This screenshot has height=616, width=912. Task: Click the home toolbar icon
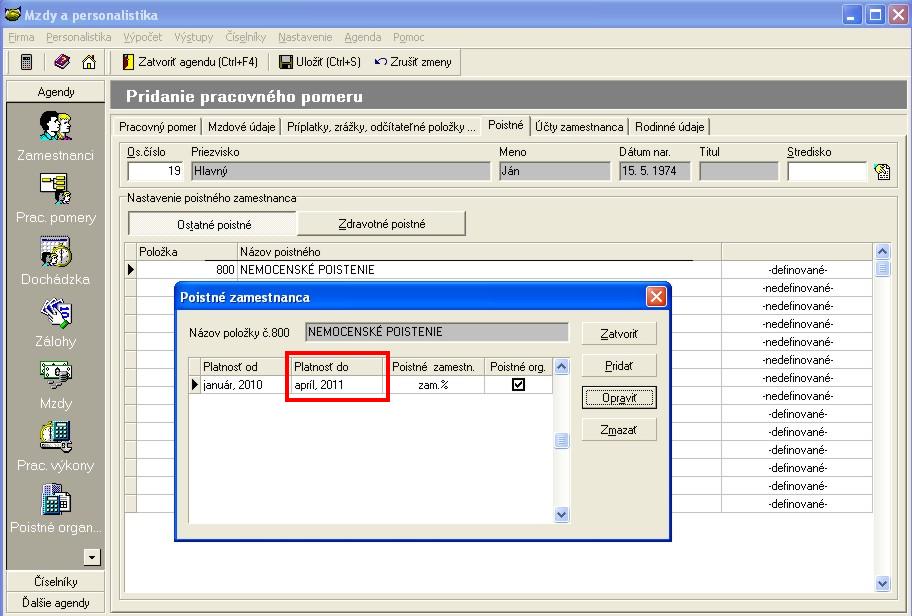tap(89, 62)
